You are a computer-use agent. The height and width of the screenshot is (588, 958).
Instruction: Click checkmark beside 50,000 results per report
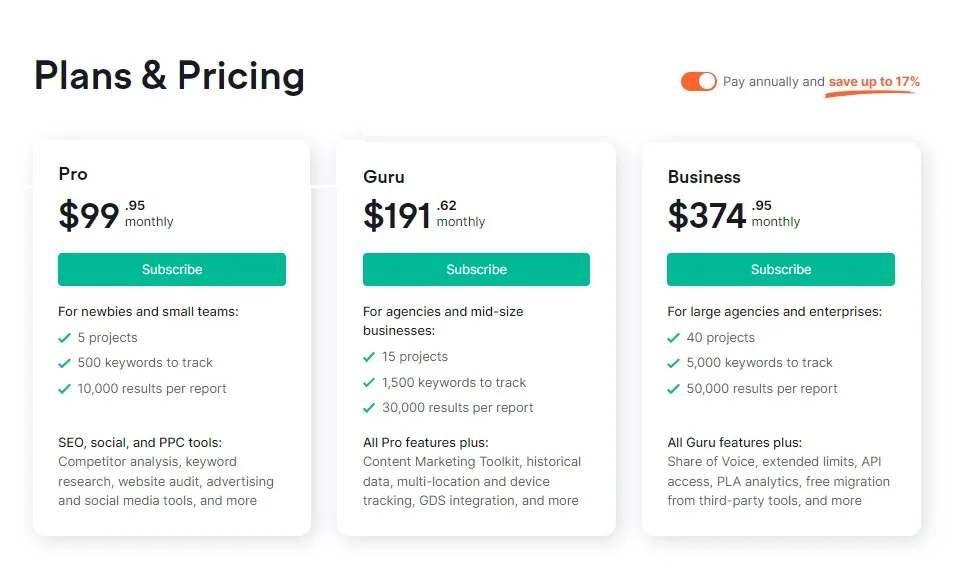[673, 389]
